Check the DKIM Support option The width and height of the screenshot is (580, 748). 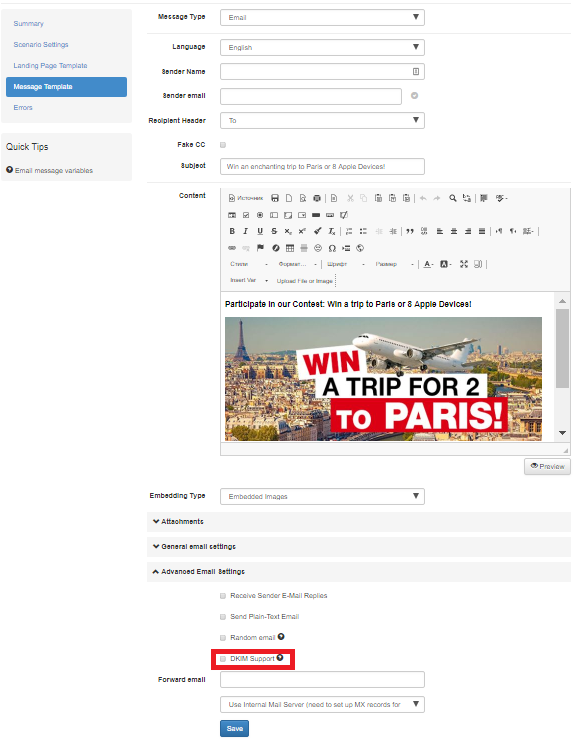tap(223, 659)
